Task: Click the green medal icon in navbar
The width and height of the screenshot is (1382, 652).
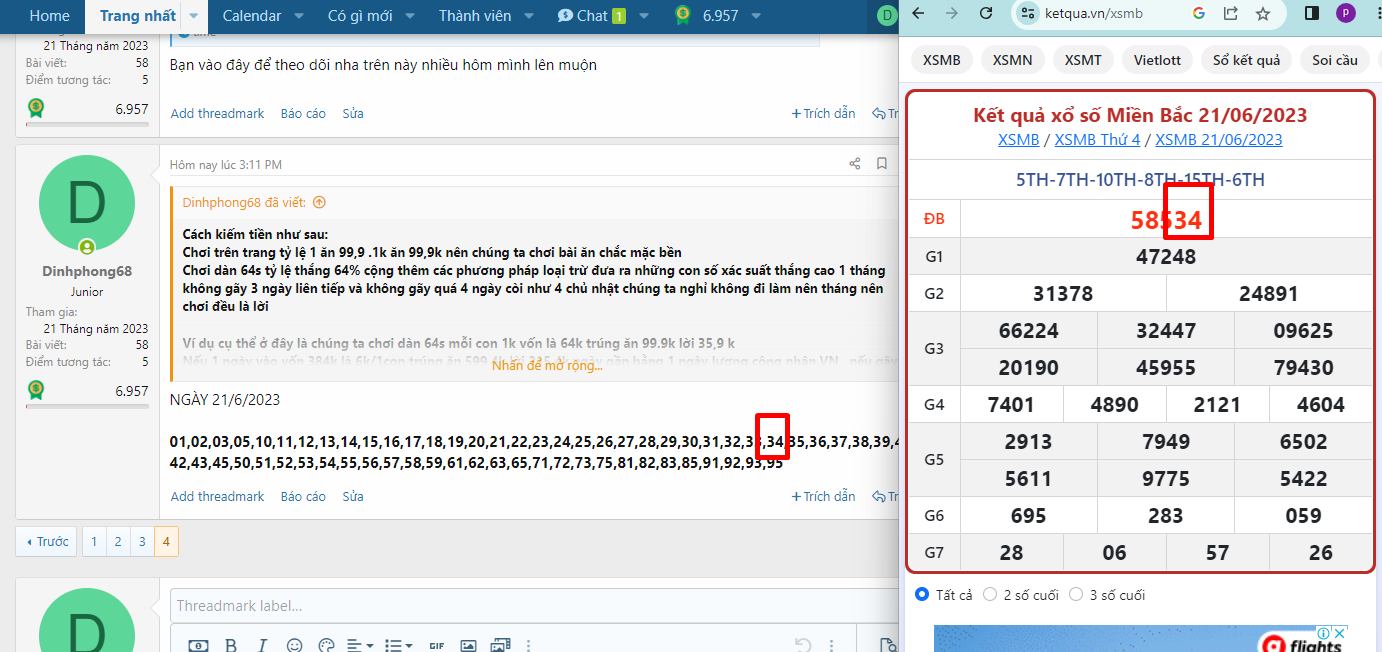Action: point(683,15)
